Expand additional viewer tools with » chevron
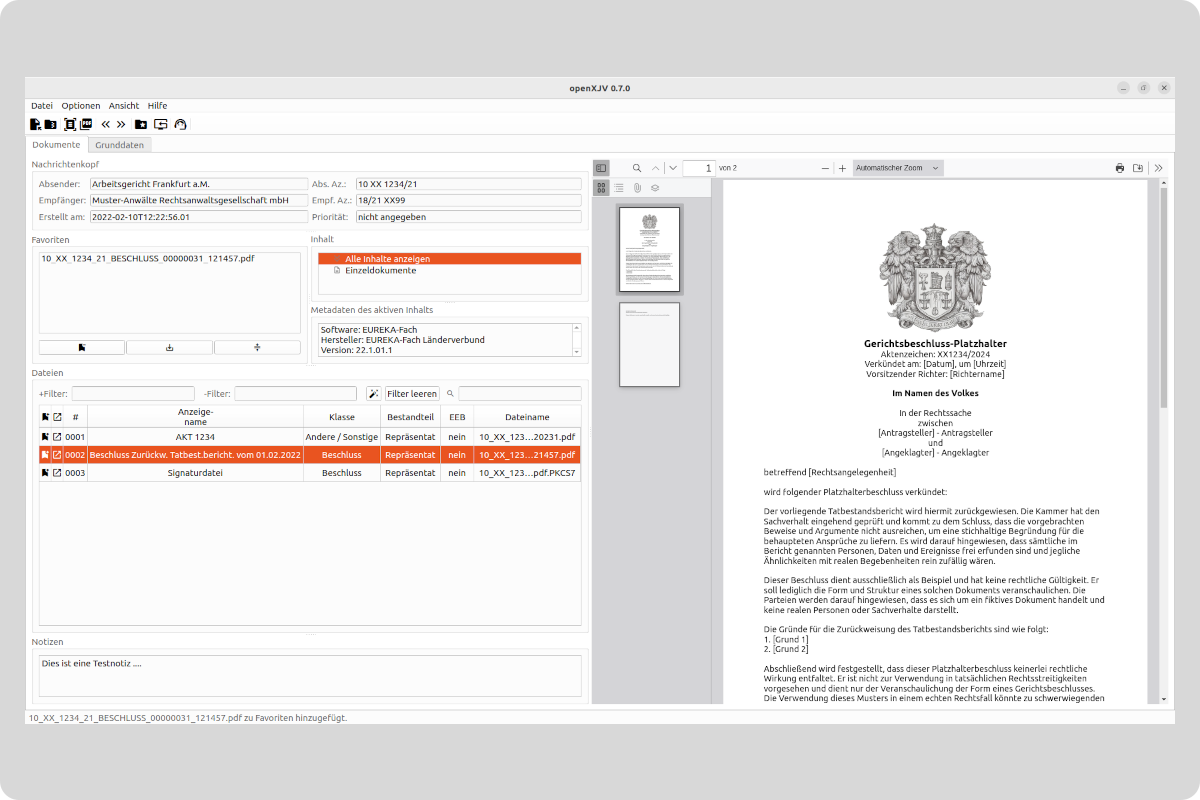 (1158, 168)
